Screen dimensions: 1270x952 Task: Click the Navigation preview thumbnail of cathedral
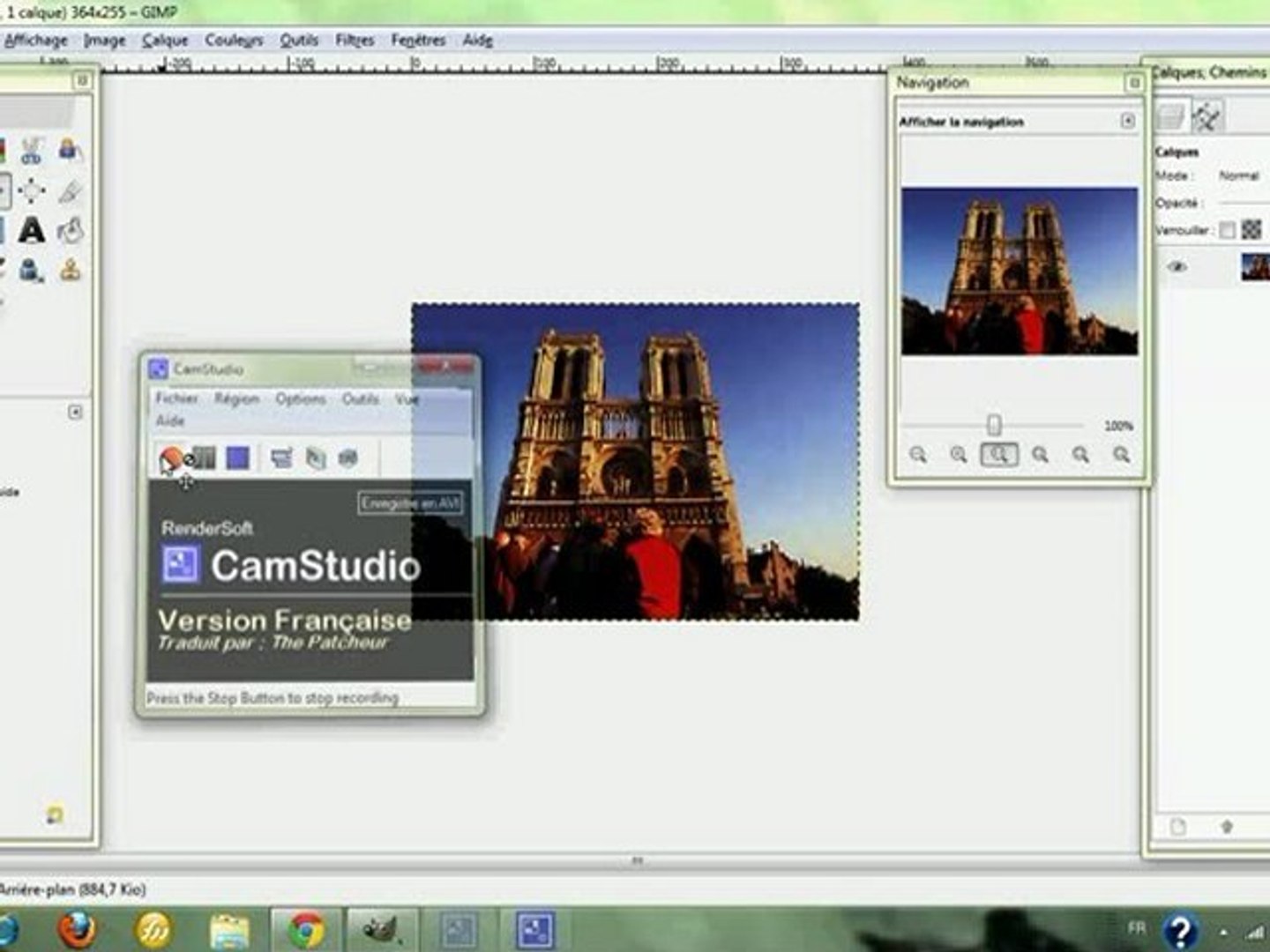pos(1020,271)
